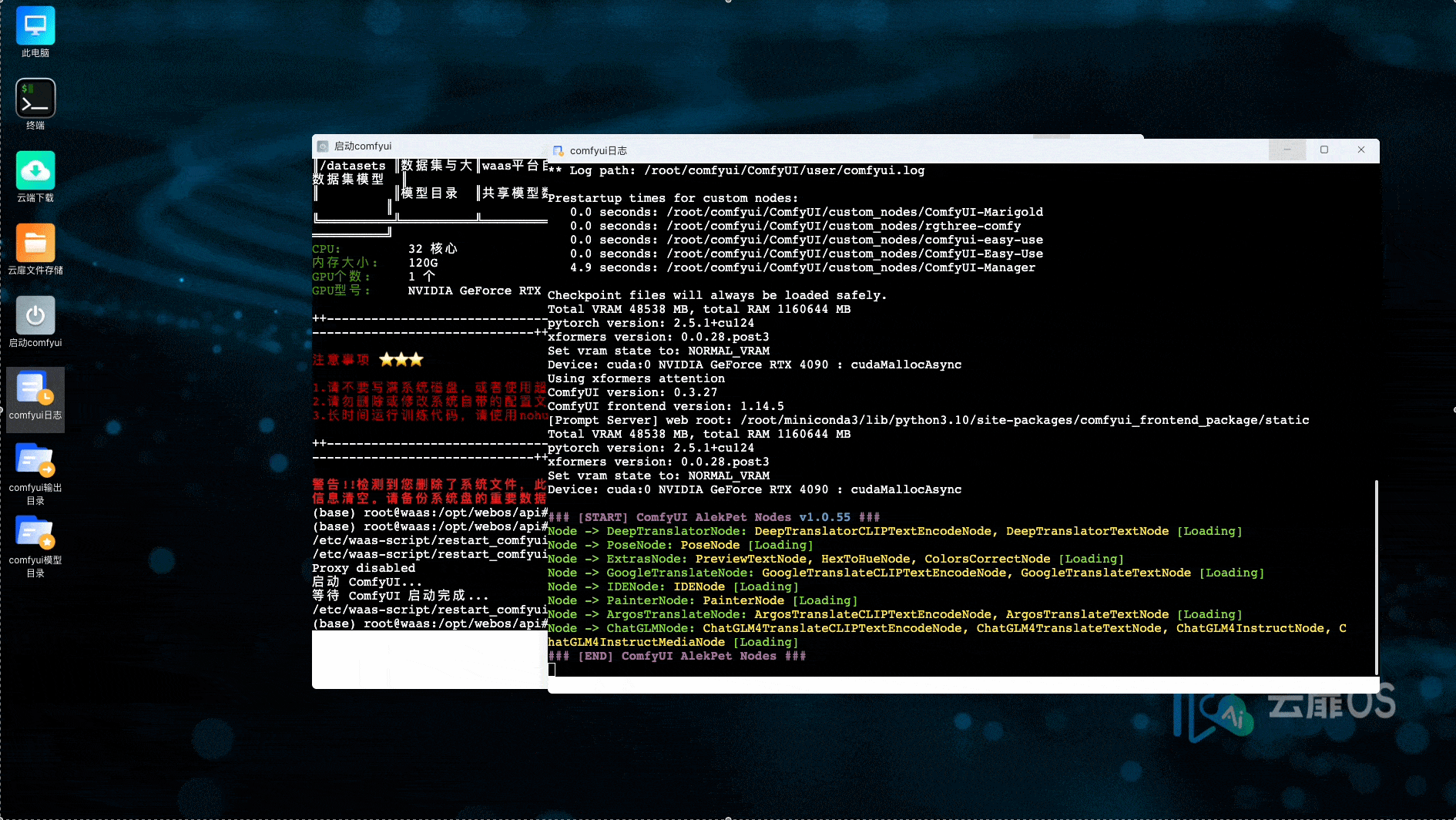Click the '/datasets' cell in left terminal table

pyautogui.click(x=353, y=166)
